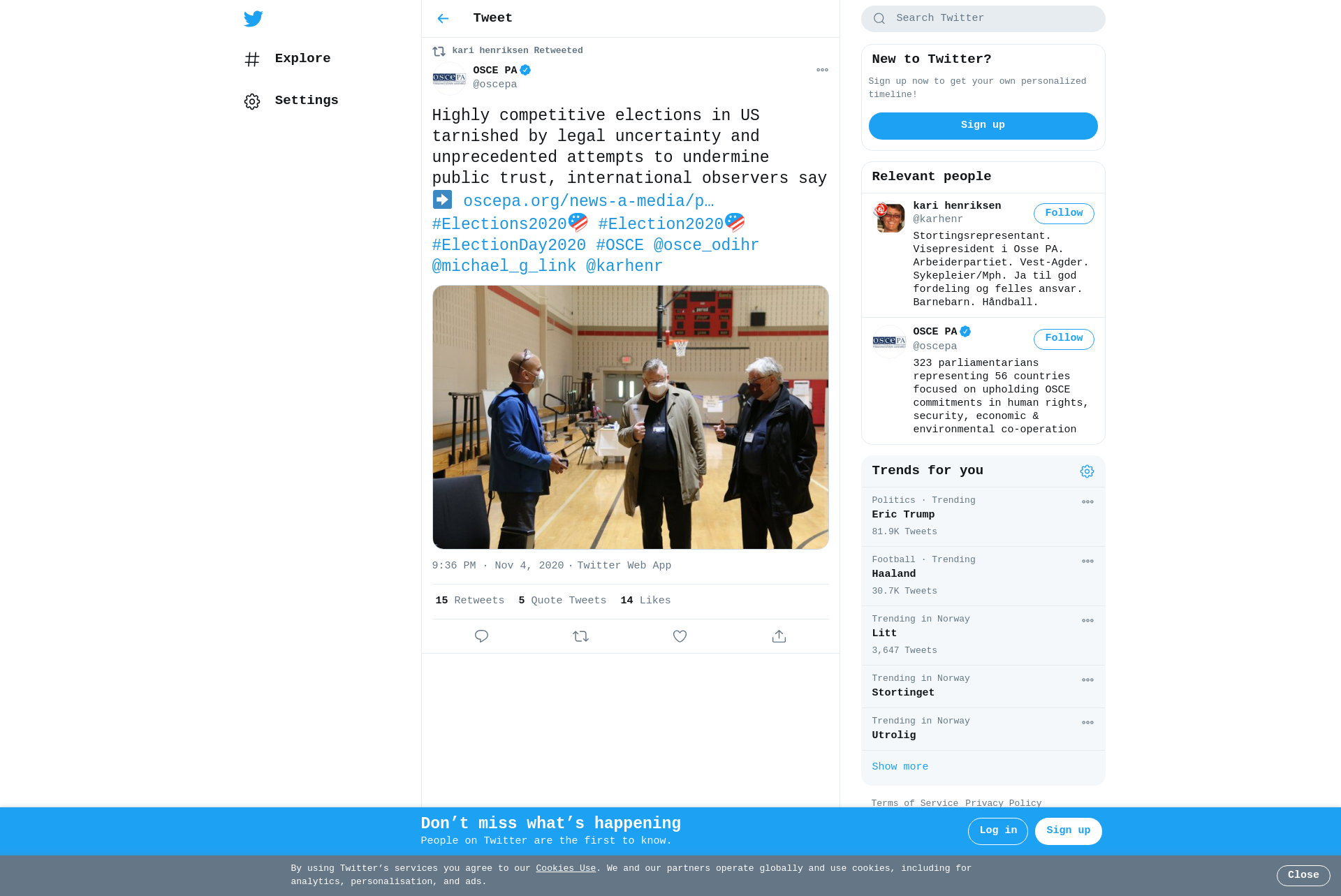Open the tweet's gym photo
The image size is (1341, 896).
630,417
